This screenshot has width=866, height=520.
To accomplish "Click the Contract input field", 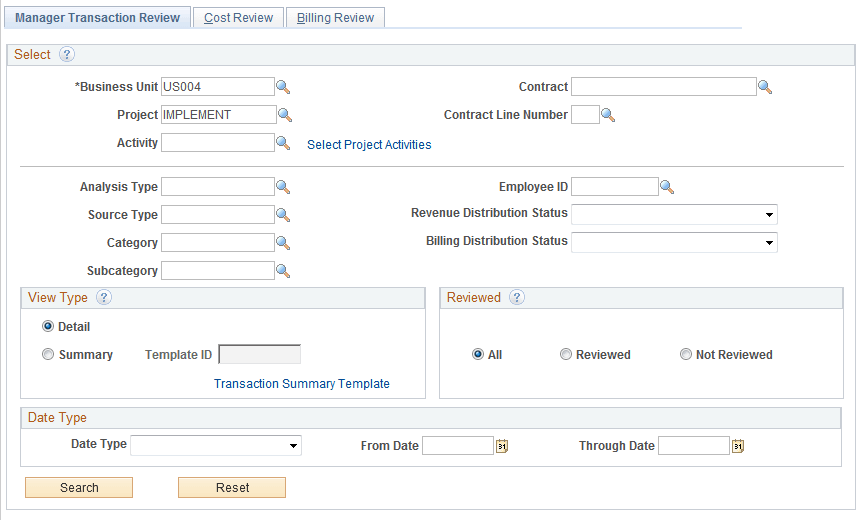I will click(664, 87).
